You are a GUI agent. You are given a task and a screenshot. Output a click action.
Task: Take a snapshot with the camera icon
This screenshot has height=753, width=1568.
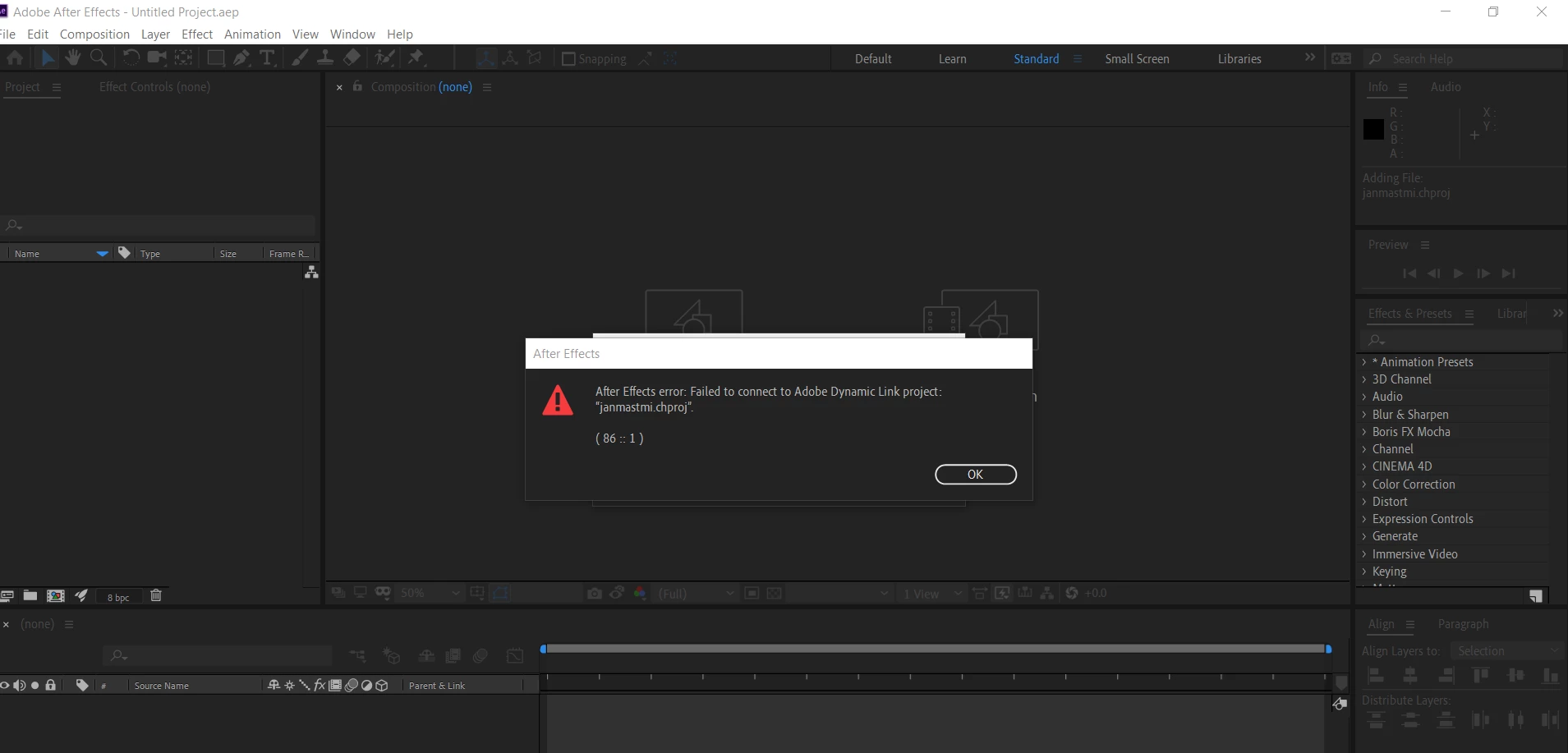point(595,593)
